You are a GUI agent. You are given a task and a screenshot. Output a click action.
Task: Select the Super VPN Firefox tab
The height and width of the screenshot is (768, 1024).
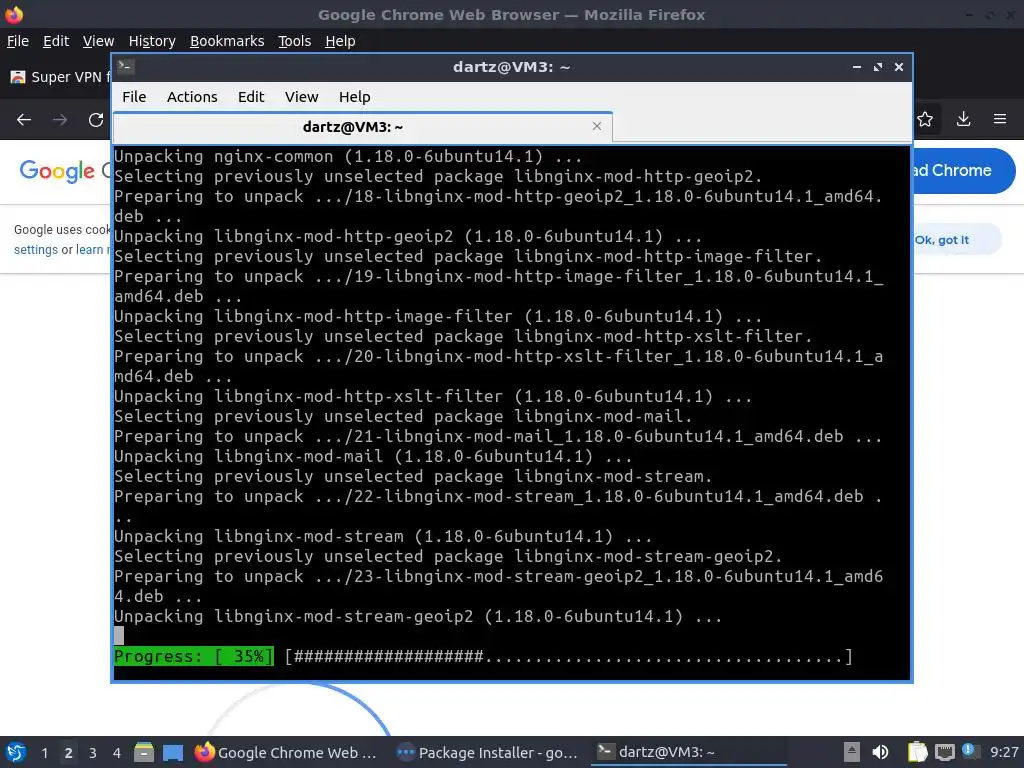click(59, 77)
